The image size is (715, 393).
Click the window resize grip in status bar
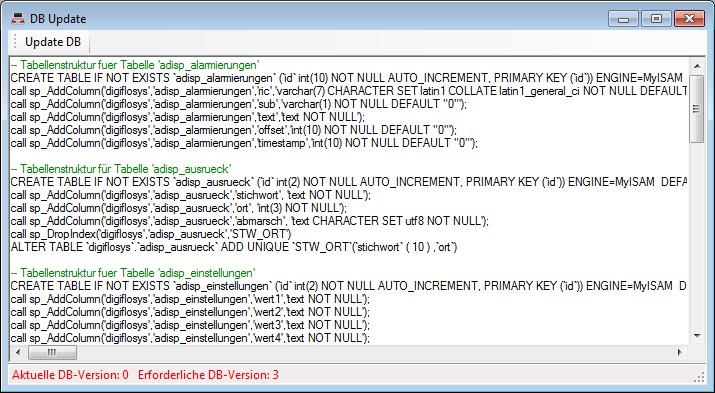[x=699, y=377]
